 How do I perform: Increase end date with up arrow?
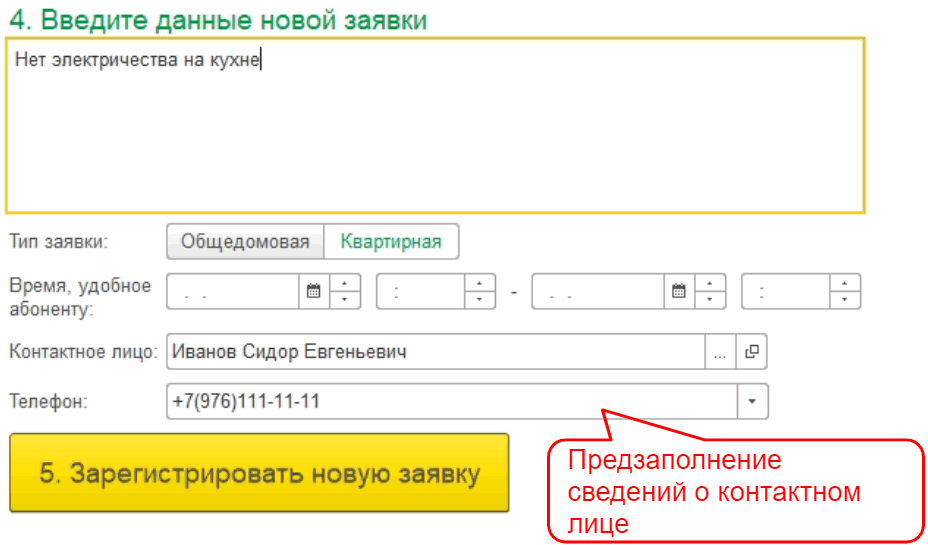pos(710,283)
